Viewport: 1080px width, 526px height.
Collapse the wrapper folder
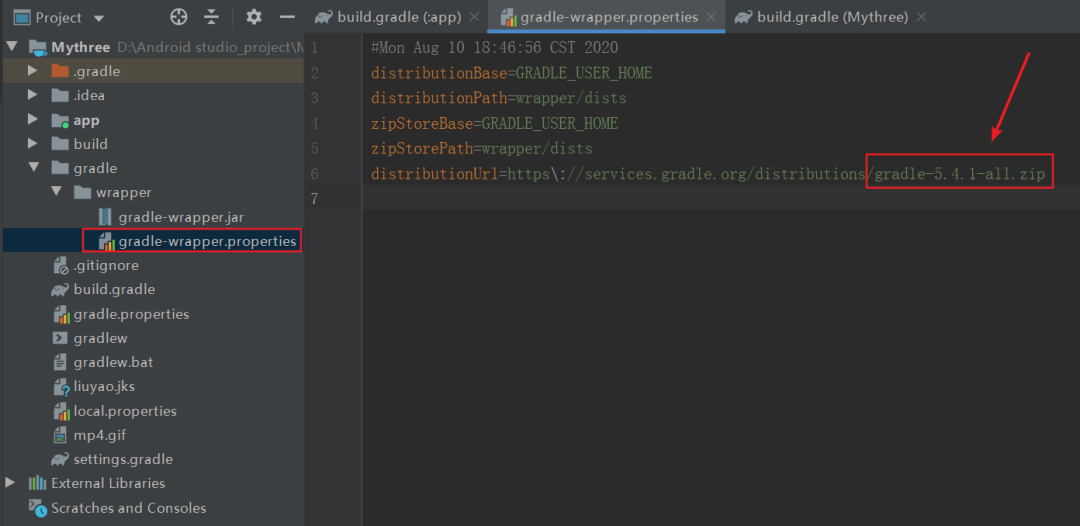[56, 192]
